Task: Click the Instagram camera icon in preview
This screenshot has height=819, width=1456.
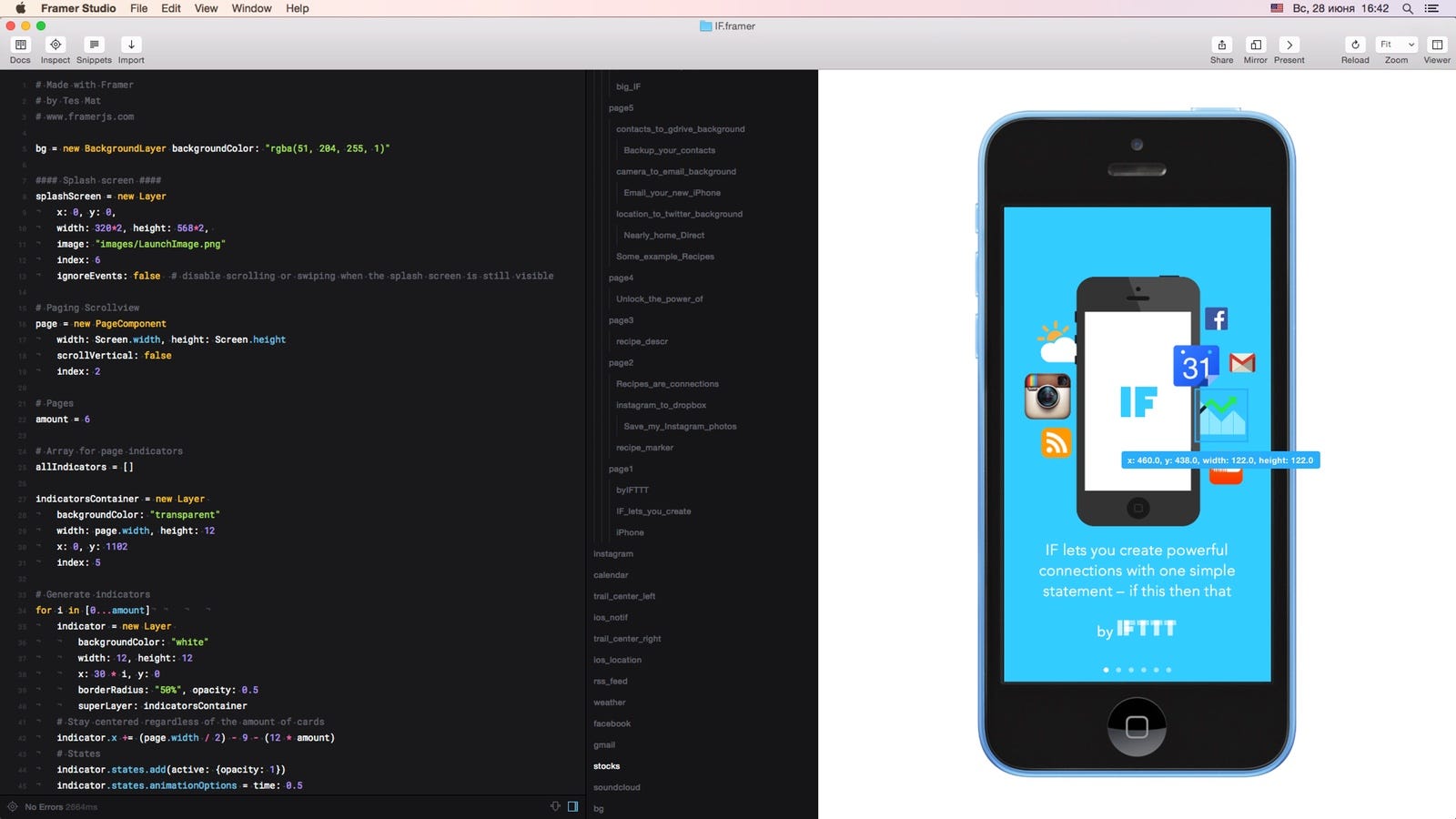Action: 1047,396
